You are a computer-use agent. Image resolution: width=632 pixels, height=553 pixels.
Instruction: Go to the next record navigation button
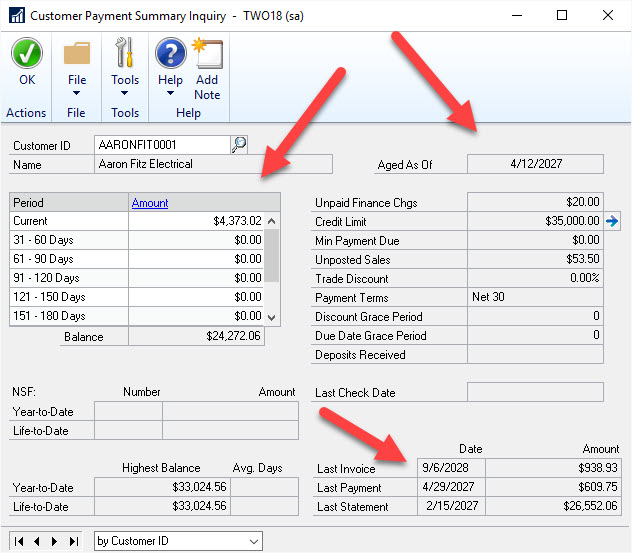(56, 541)
